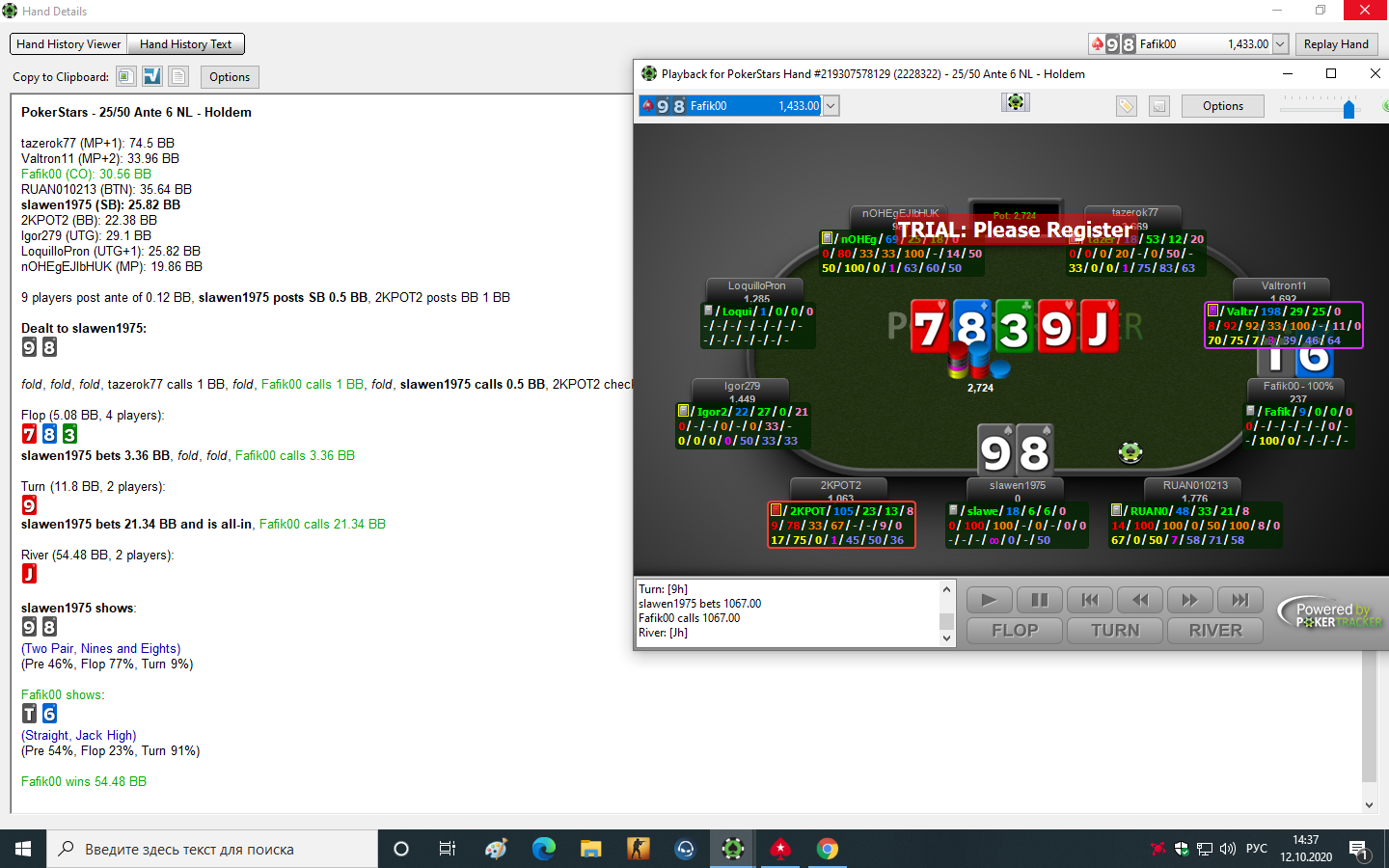
Task: Click '(Two Pair, Nines and Eights)' text
Action: tap(101, 648)
